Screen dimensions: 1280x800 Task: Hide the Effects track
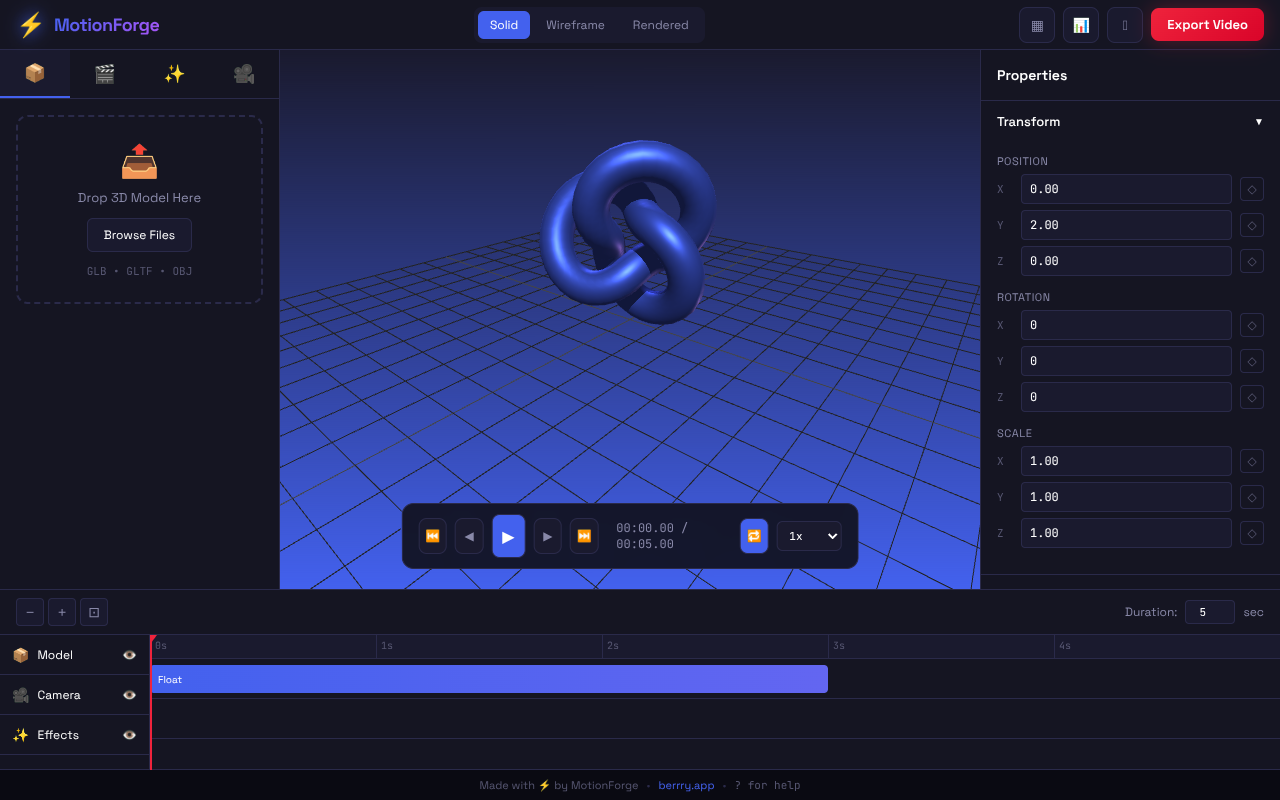pos(129,735)
